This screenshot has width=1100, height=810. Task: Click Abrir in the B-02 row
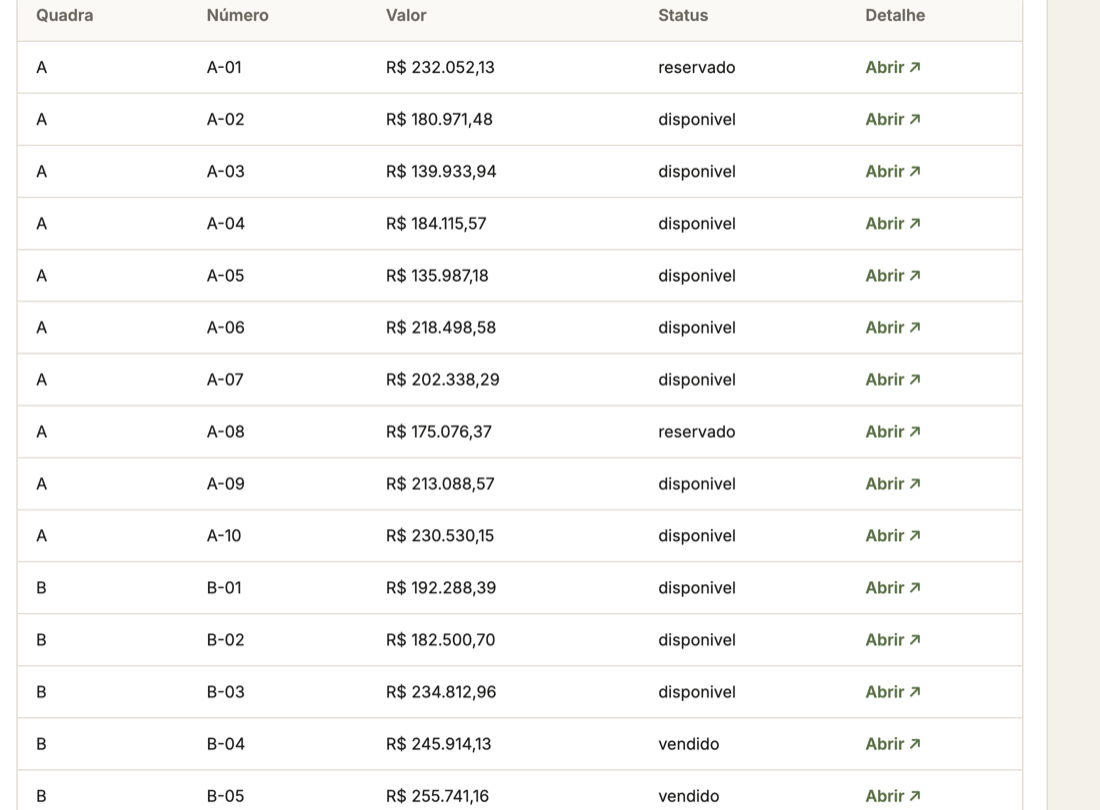pos(892,640)
